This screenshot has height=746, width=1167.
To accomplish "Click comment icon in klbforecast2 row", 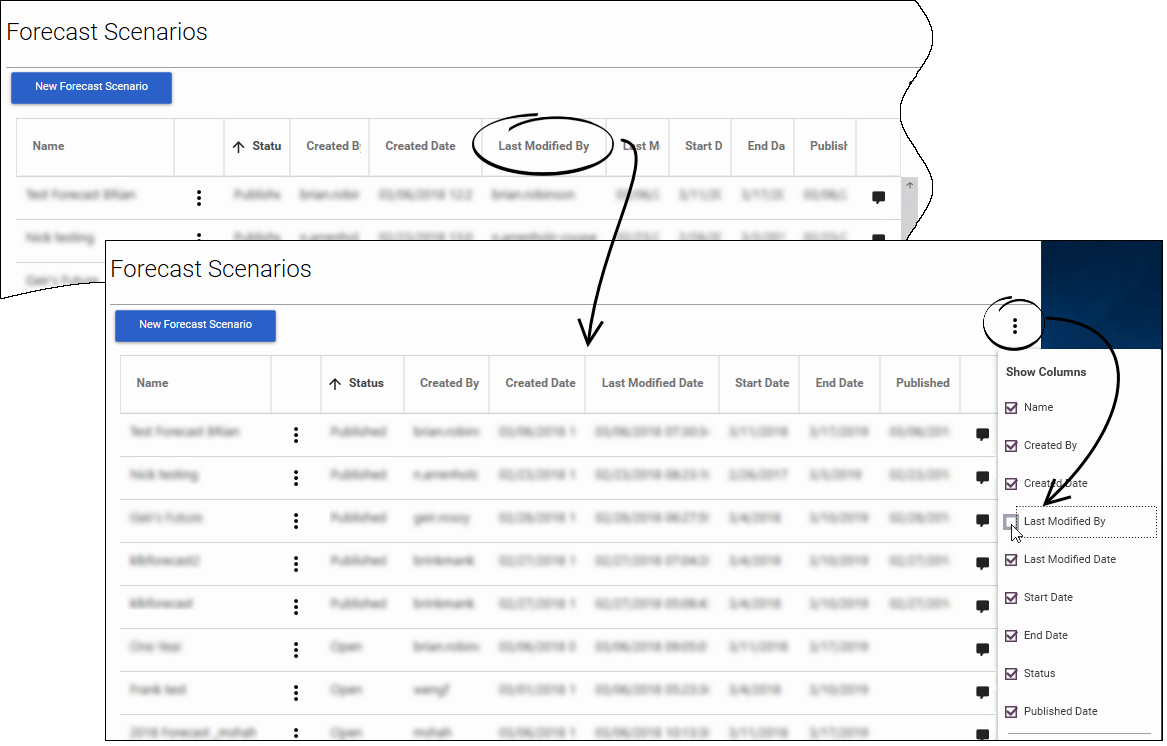I will (x=982, y=564).
